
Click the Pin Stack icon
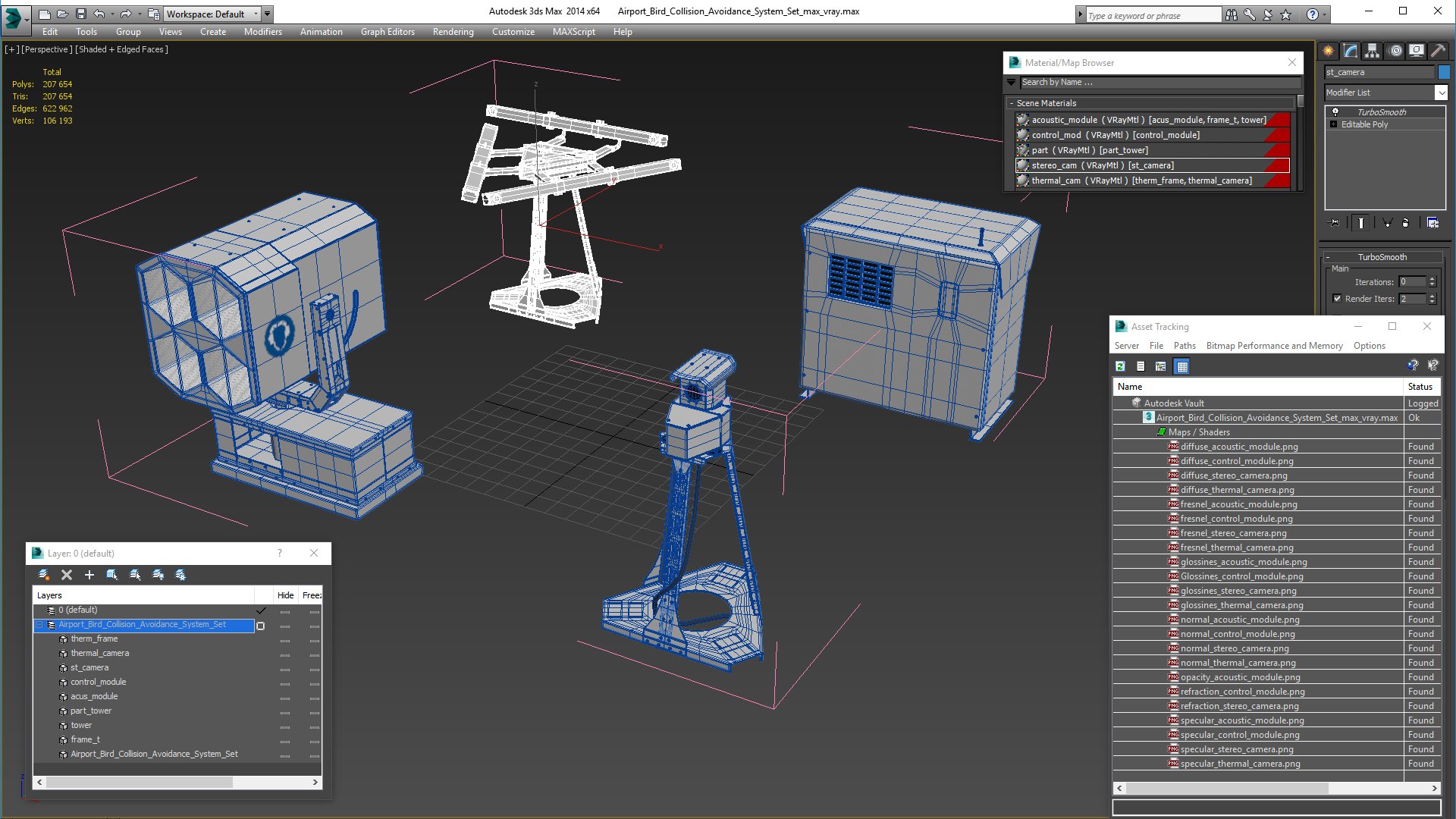1335,222
